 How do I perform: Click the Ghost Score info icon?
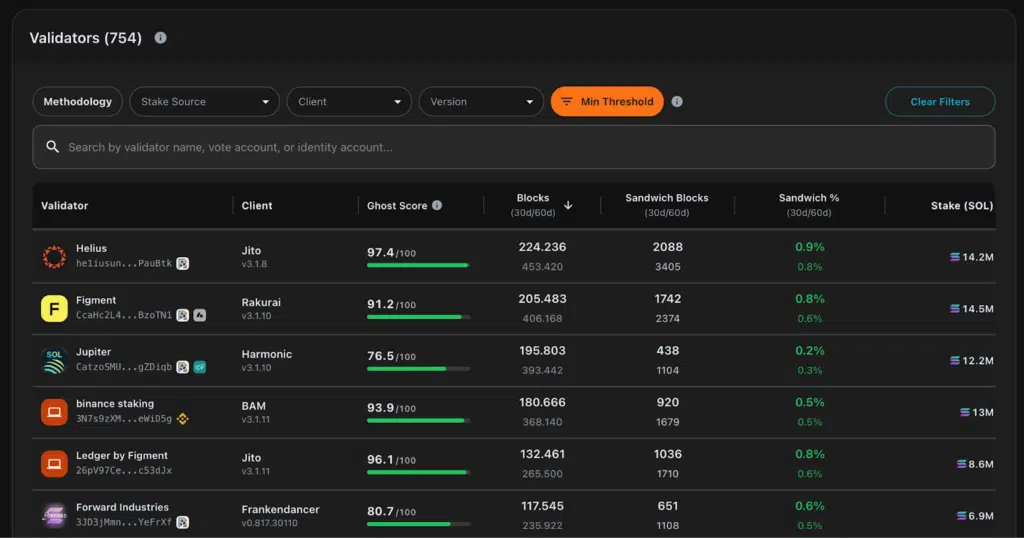click(x=437, y=205)
